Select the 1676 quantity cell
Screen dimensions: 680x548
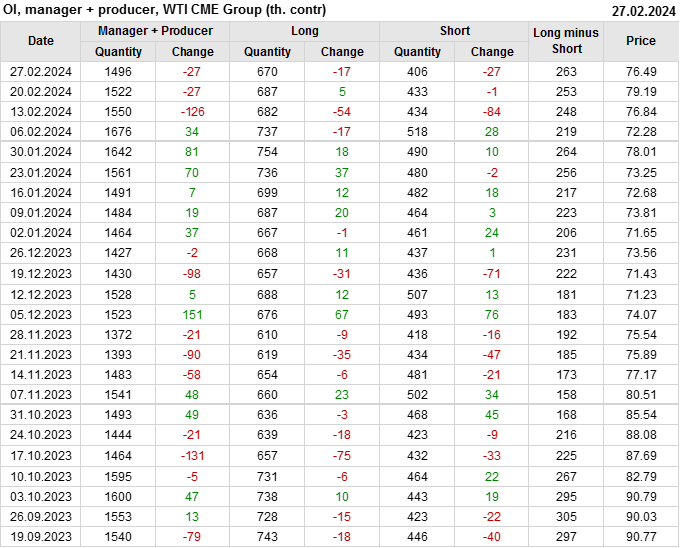click(118, 132)
